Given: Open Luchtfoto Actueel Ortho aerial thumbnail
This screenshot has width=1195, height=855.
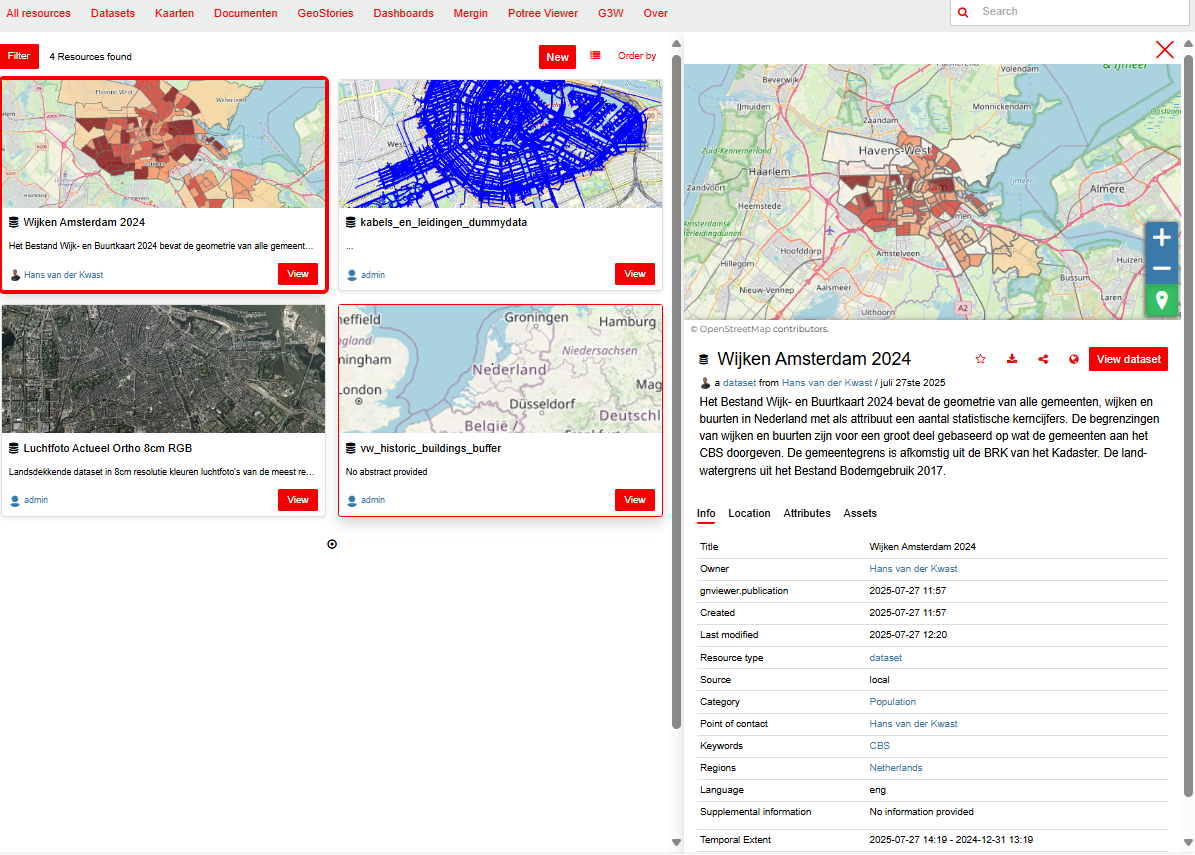Looking at the screenshot, I should [x=164, y=370].
